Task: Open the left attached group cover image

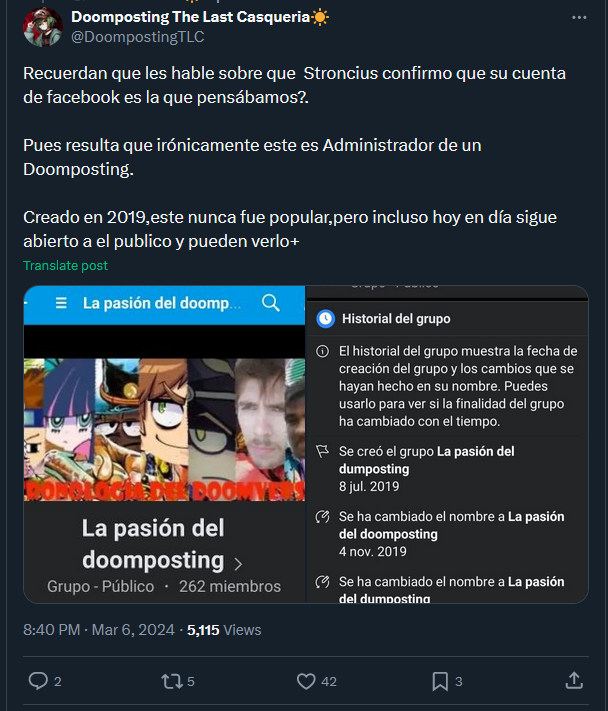Action: tap(164, 444)
